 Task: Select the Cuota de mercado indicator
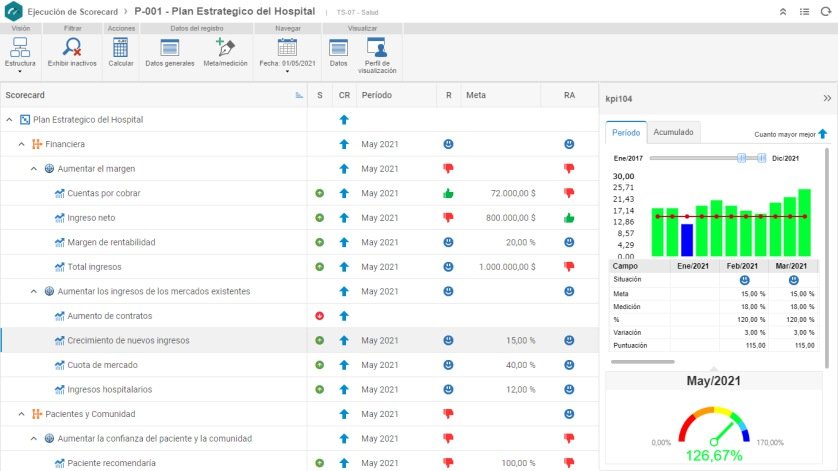[102, 365]
